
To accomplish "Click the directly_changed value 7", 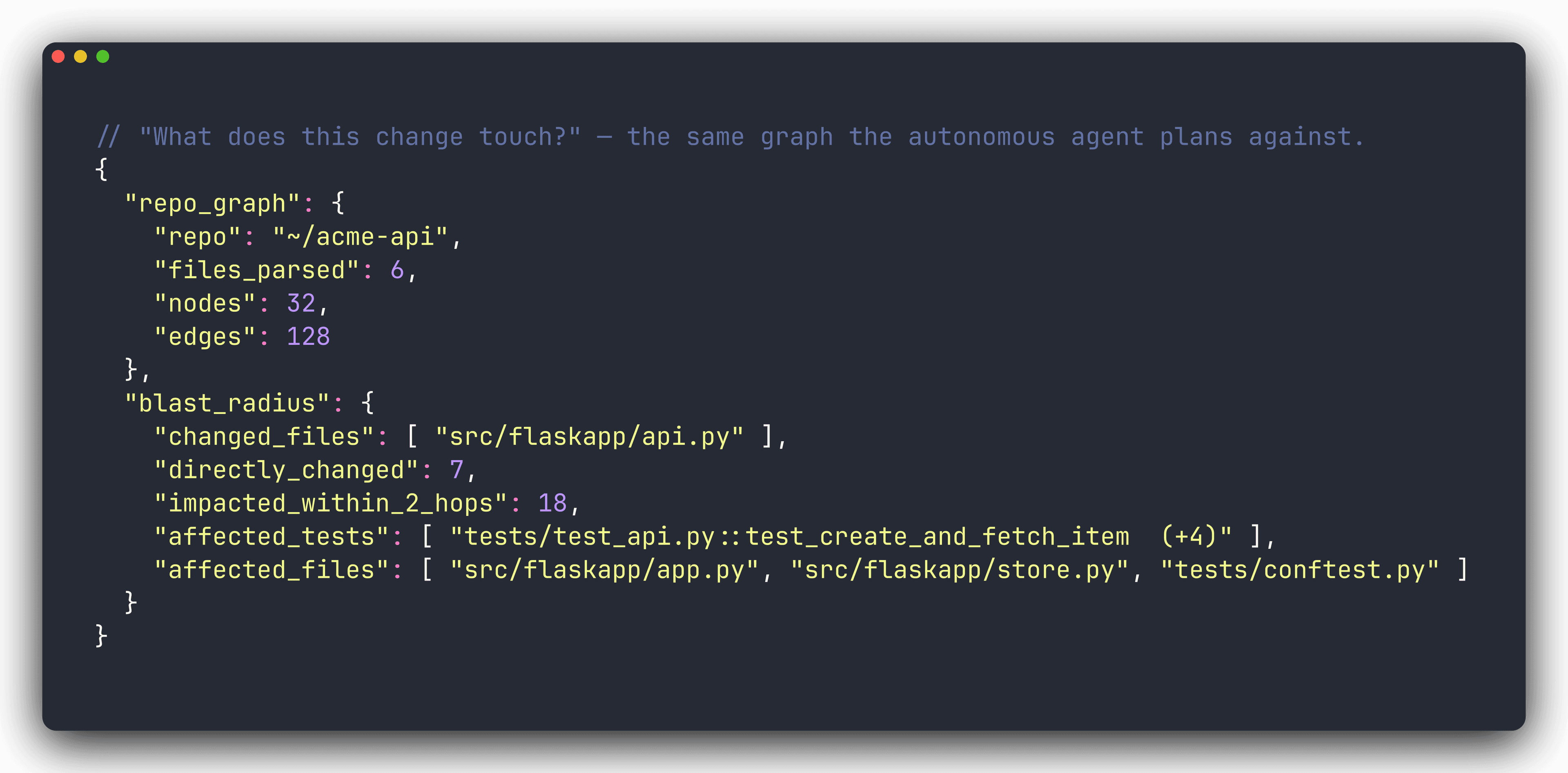I will [457, 470].
